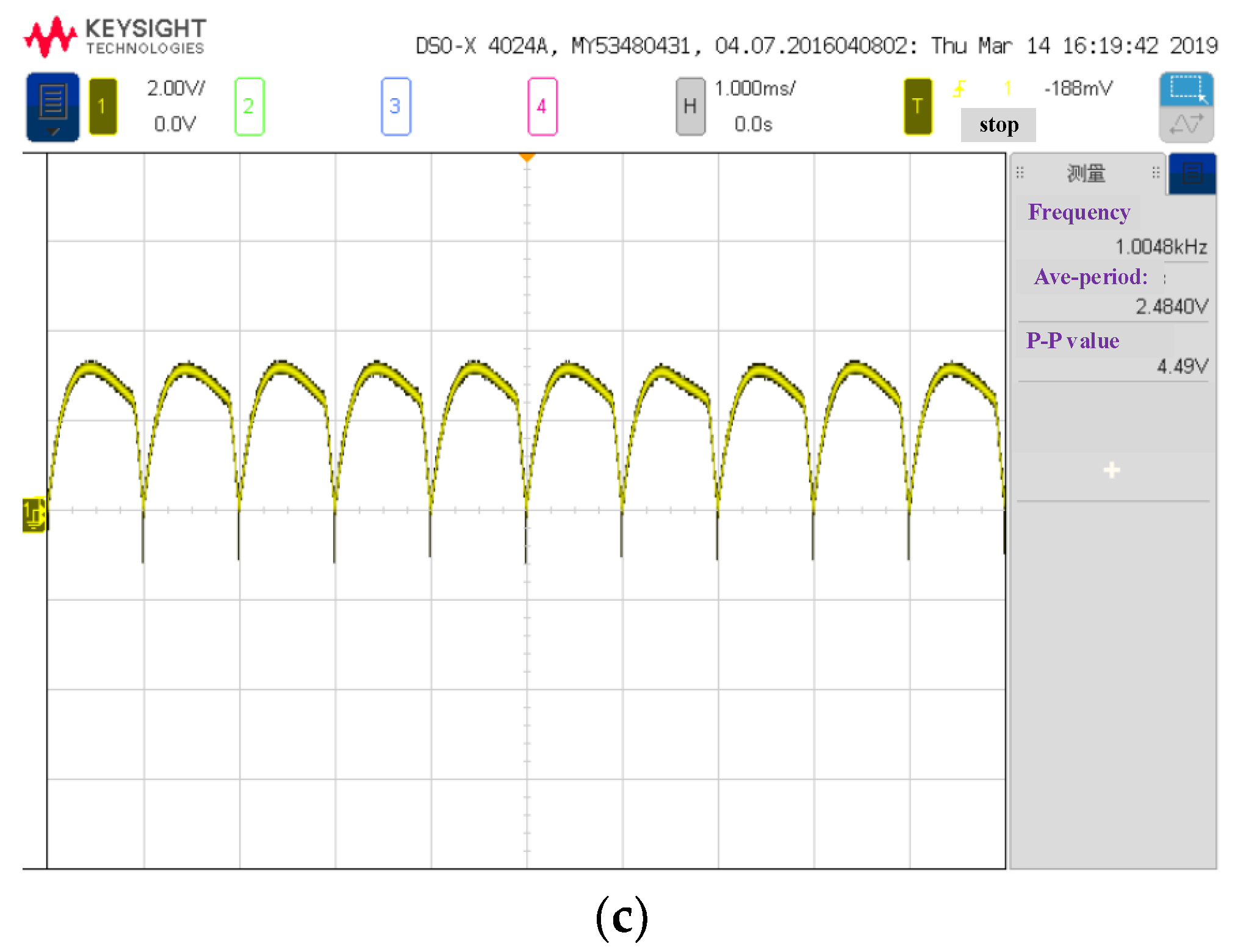Image resolution: width=1235 pixels, height=952 pixels.
Task: Open the main menu list icon
Action: point(52,100)
